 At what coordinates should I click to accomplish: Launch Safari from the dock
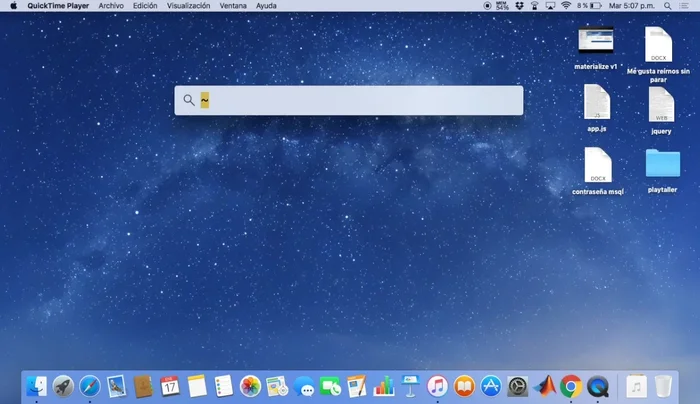90,385
